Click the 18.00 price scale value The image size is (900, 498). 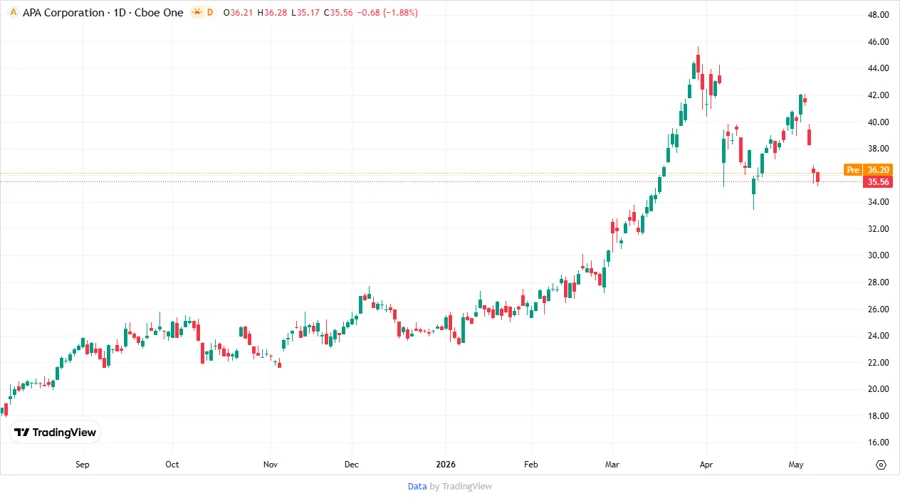click(878, 415)
